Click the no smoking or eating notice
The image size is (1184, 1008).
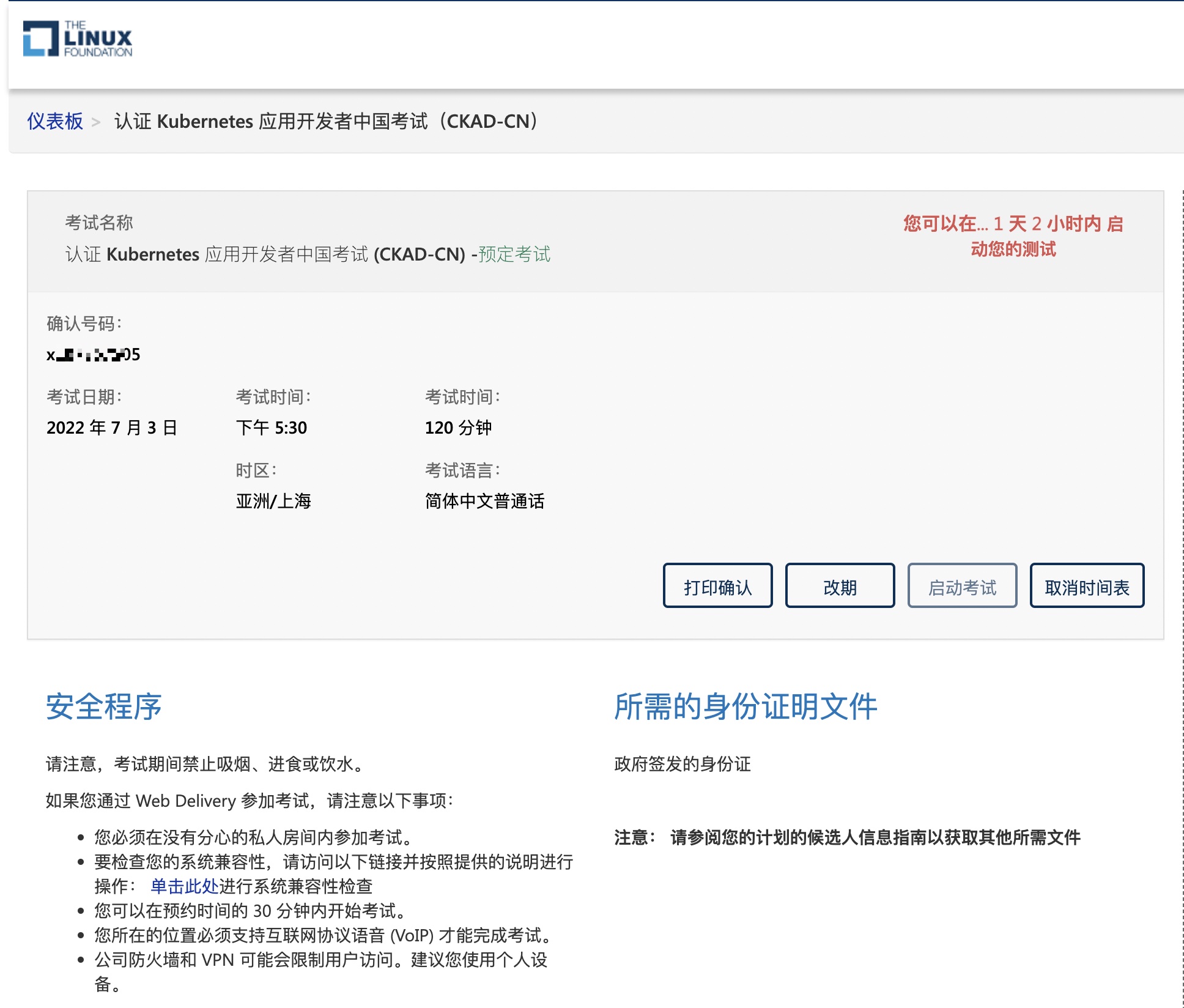[x=207, y=764]
